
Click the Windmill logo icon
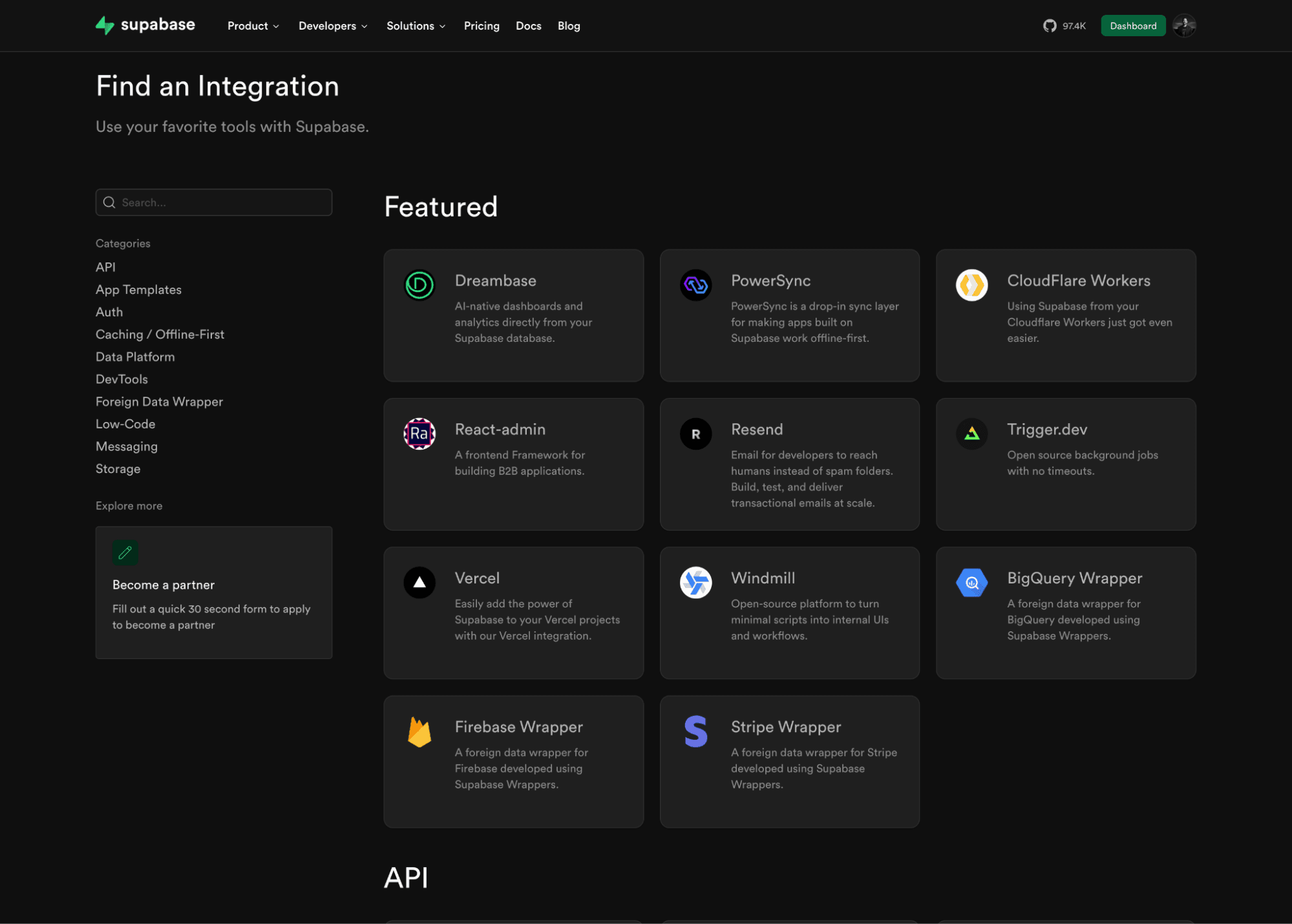pyautogui.click(x=695, y=582)
